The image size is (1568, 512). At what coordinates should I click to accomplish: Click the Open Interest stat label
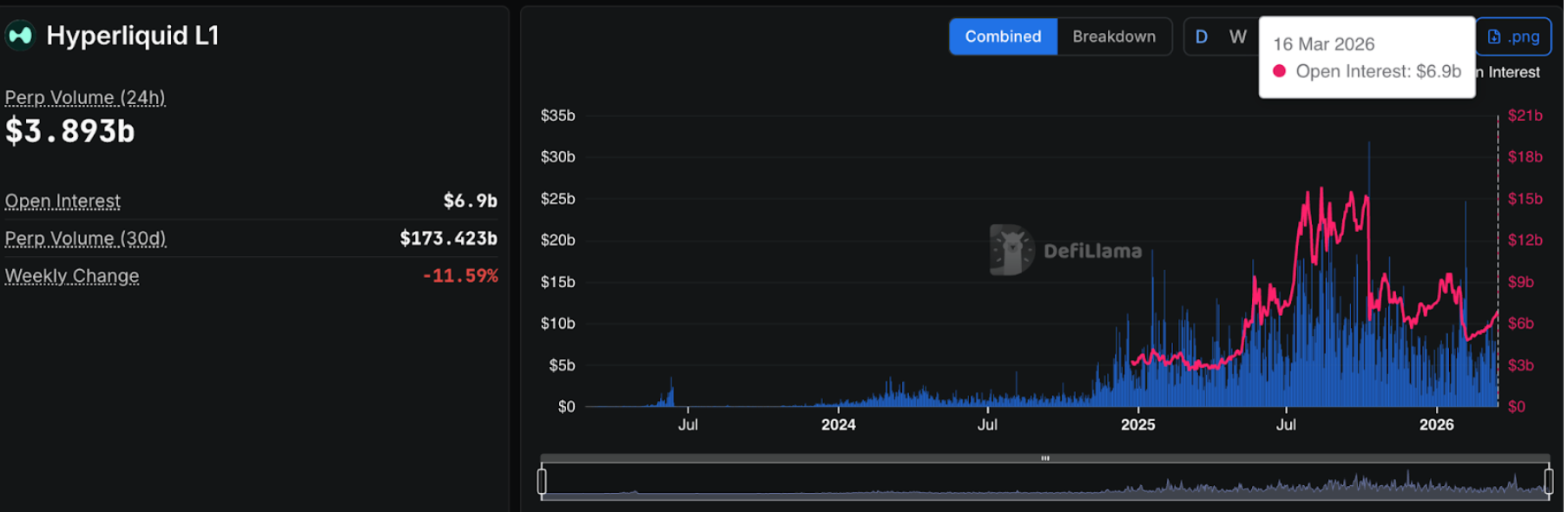(63, 201)
